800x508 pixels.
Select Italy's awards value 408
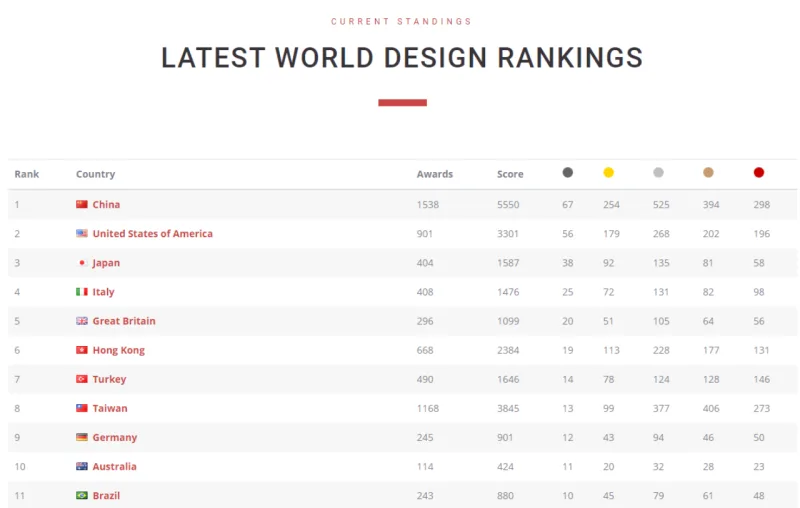tap(424, 292)
